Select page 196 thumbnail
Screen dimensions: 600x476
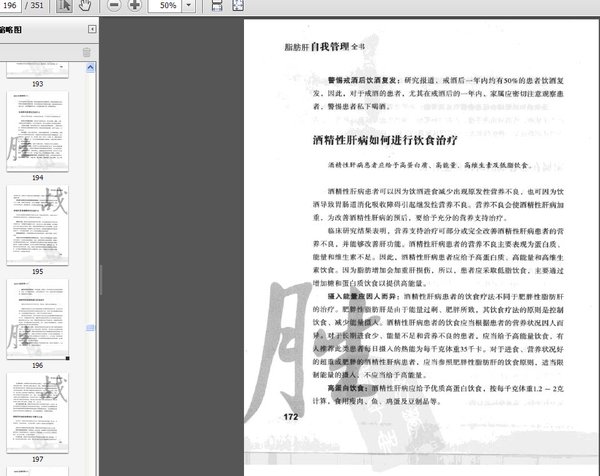(38, 319)
